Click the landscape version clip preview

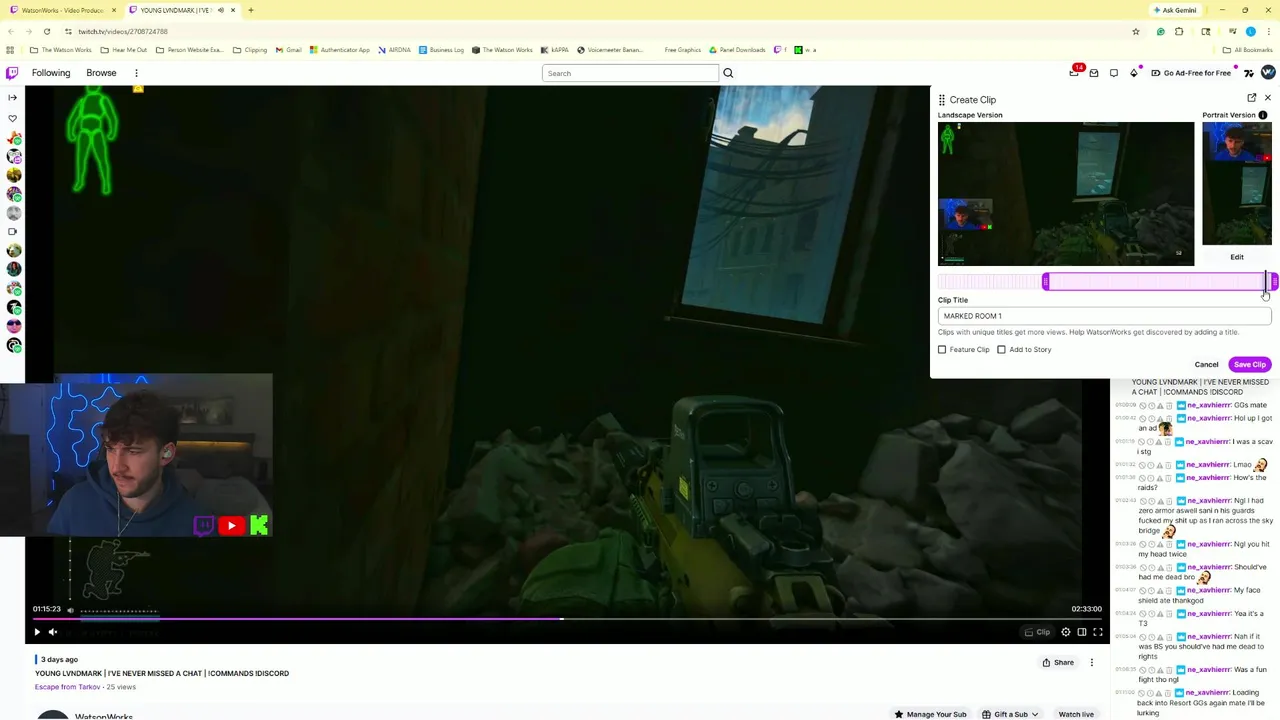coord(1066,193)
